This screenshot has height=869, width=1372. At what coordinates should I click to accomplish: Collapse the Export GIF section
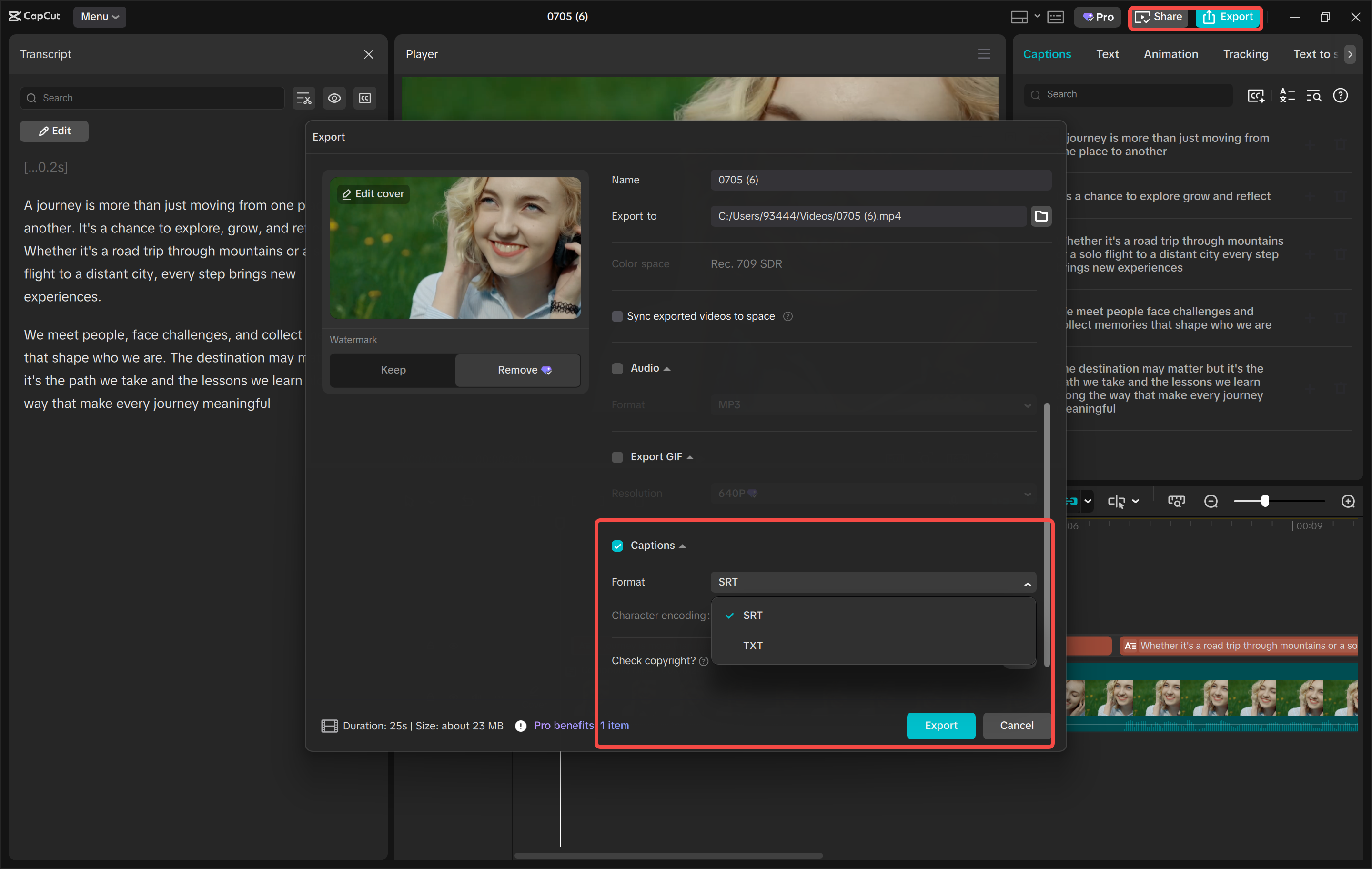[689, 456]
